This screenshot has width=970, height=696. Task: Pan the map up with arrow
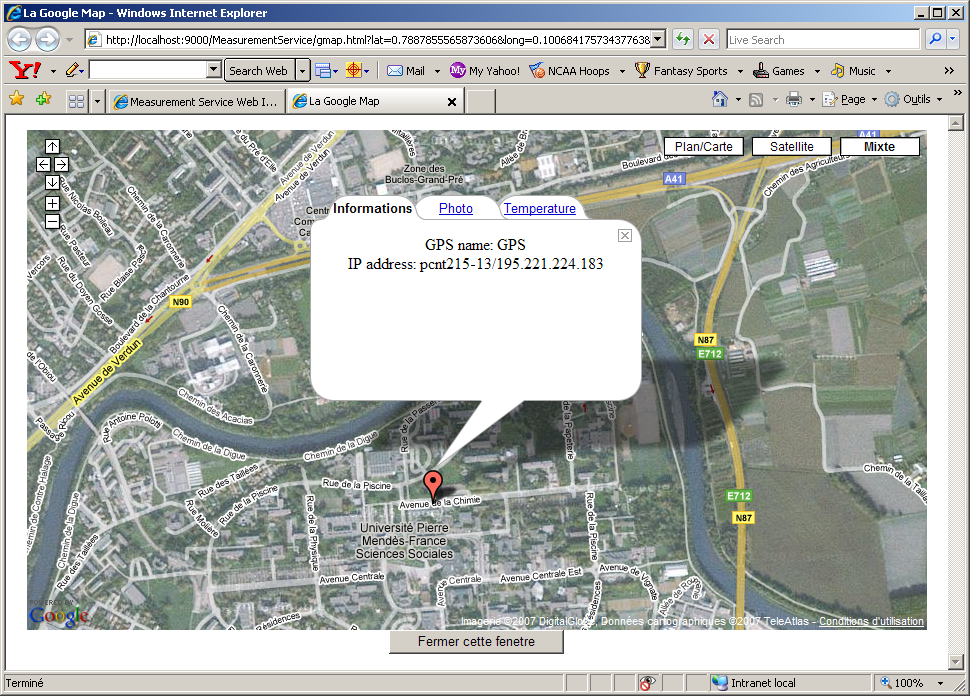pyautogui.click(x=53, y=147)
